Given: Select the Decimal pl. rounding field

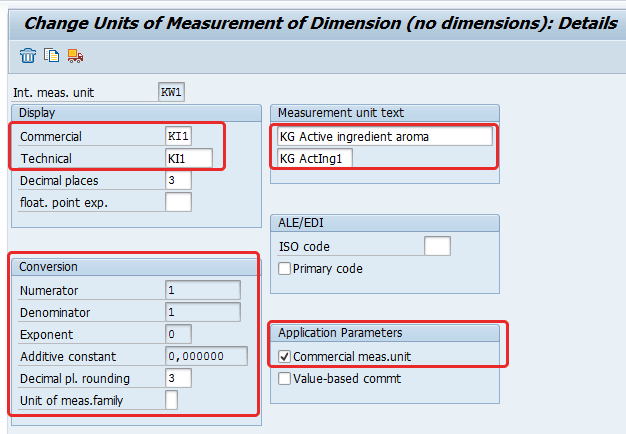Looking at the screenshot, I should pyautogui.click(x=178, y=378).
